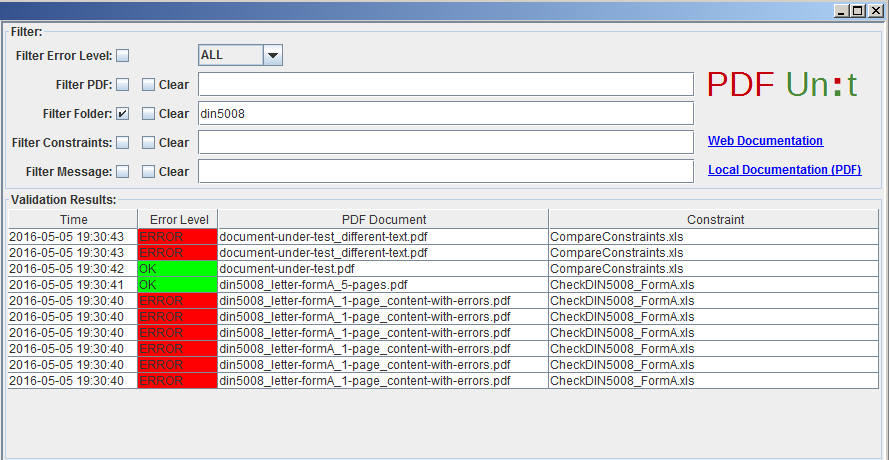Open the Local Documentation (PDF) link
The width and height of the screenshot is (889, 460).
tap(785, 170)
